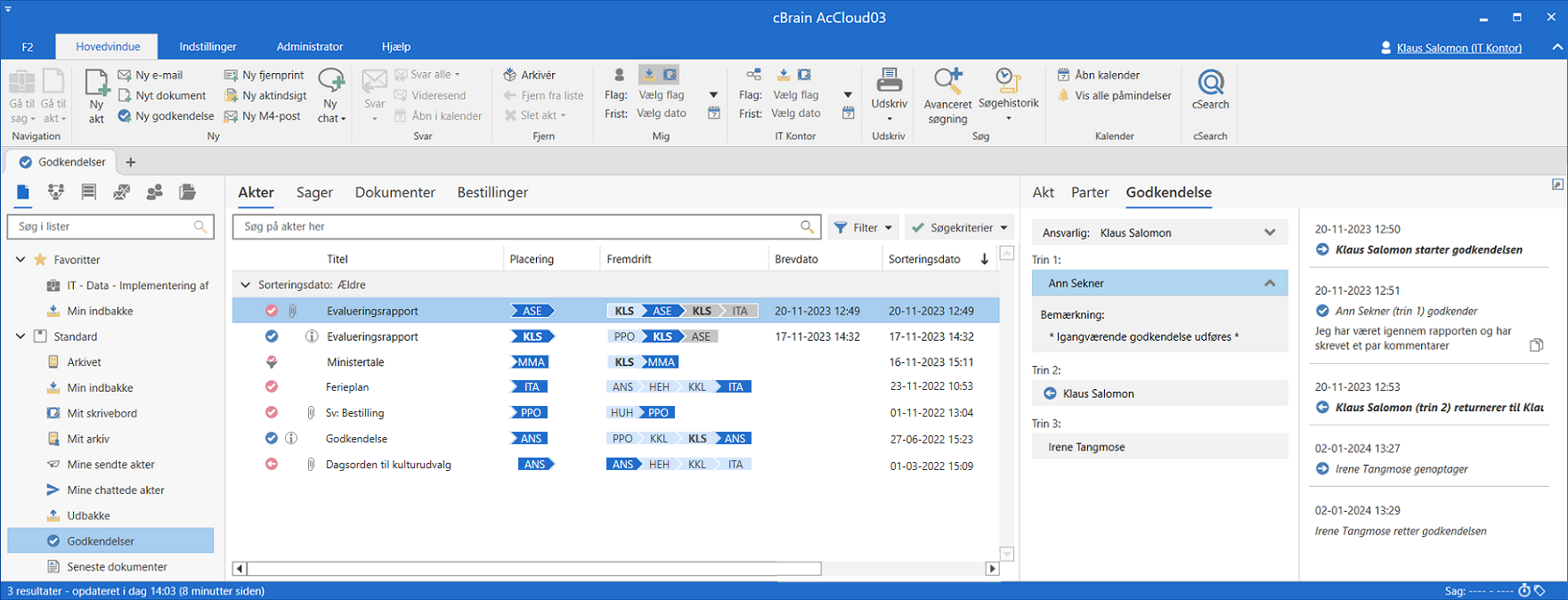Open the Filter dropdown

pyautogui.click(x=863, y=228)
